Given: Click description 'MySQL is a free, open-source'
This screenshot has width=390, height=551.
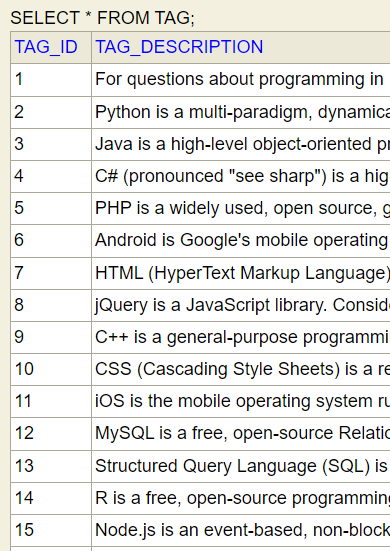Looking at the screenshot, I should point(242,434).
